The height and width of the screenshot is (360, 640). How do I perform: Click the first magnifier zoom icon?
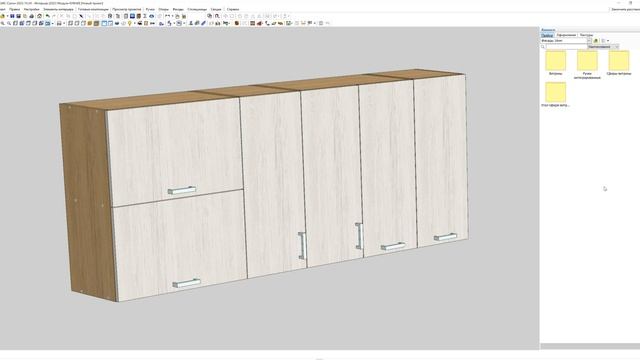pos(2,23)
